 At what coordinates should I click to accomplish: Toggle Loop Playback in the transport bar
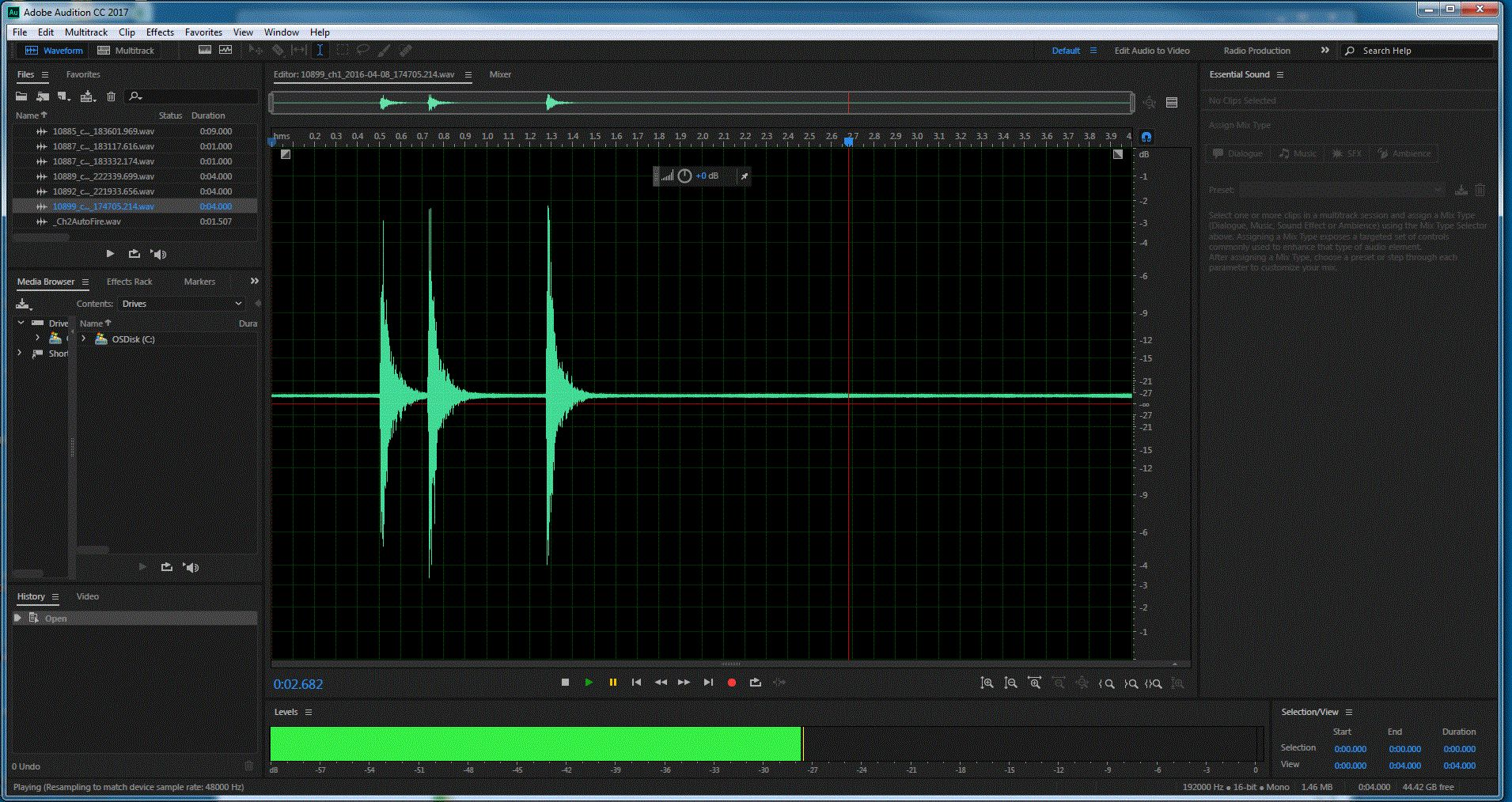coord(755,683)
